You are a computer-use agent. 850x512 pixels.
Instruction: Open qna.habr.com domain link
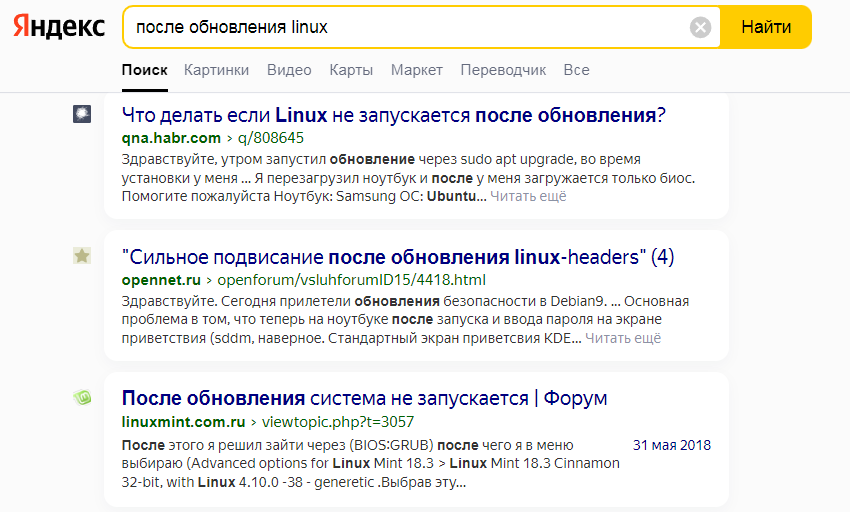click(x=171, y=138)
